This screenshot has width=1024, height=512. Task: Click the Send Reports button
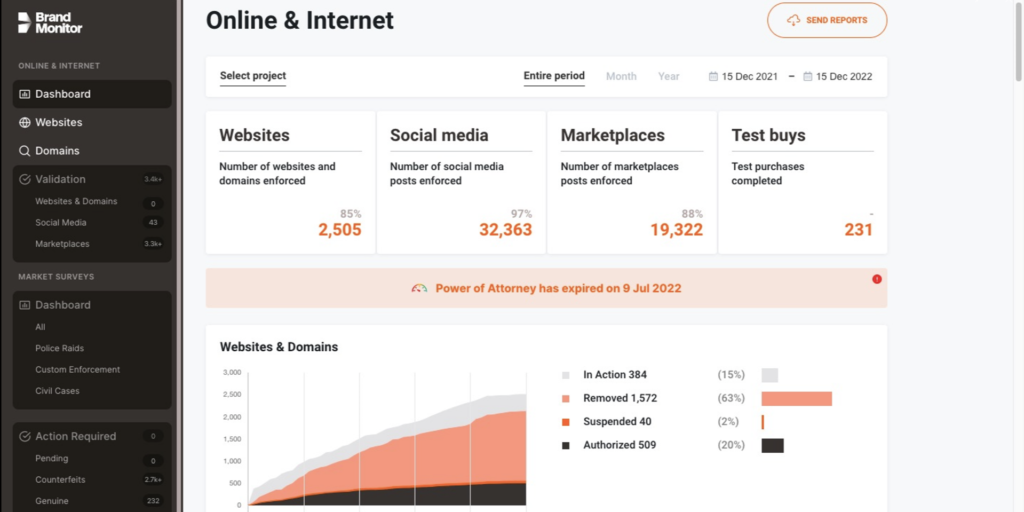point(827,20)
